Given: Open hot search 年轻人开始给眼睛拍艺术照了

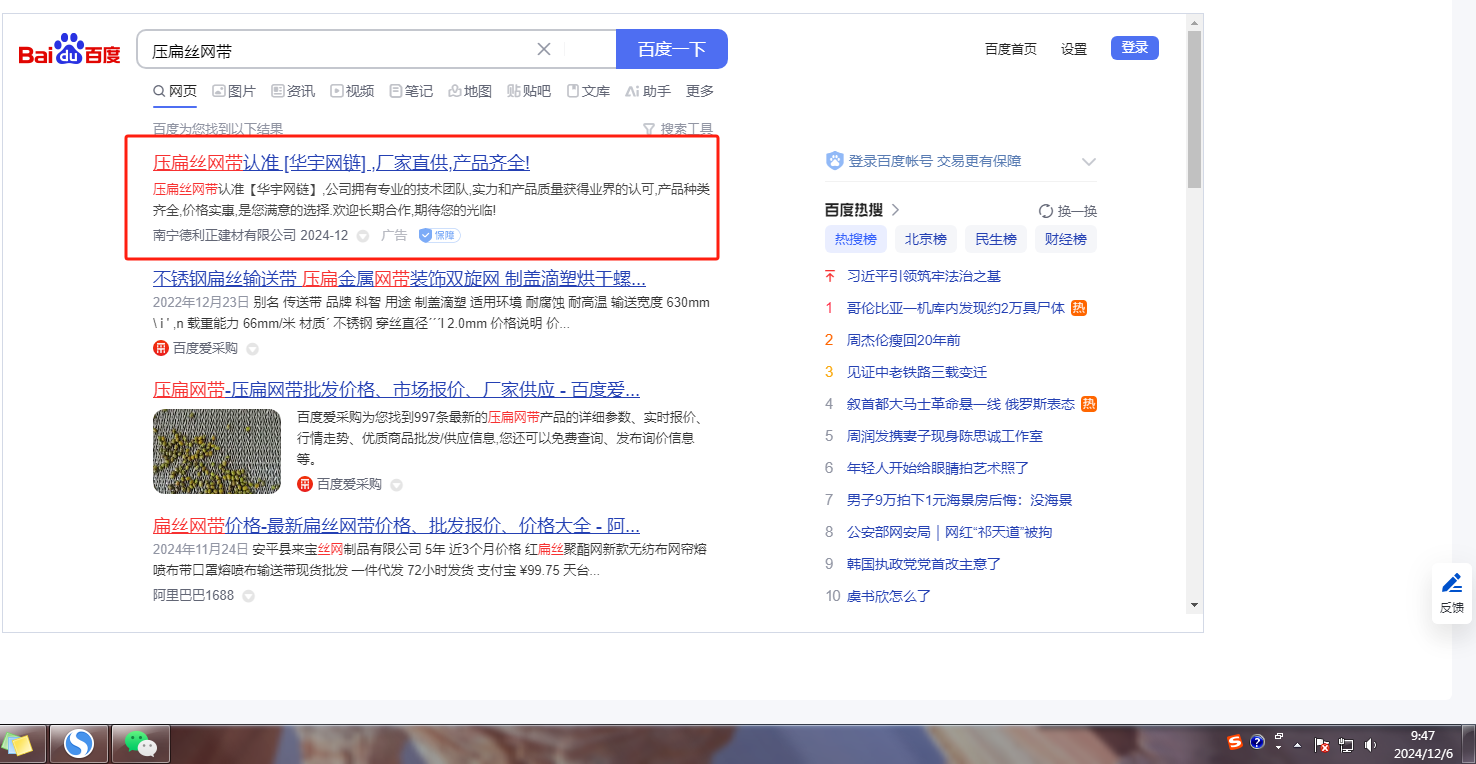Looking at the screenshot, I should coord(938,468).
